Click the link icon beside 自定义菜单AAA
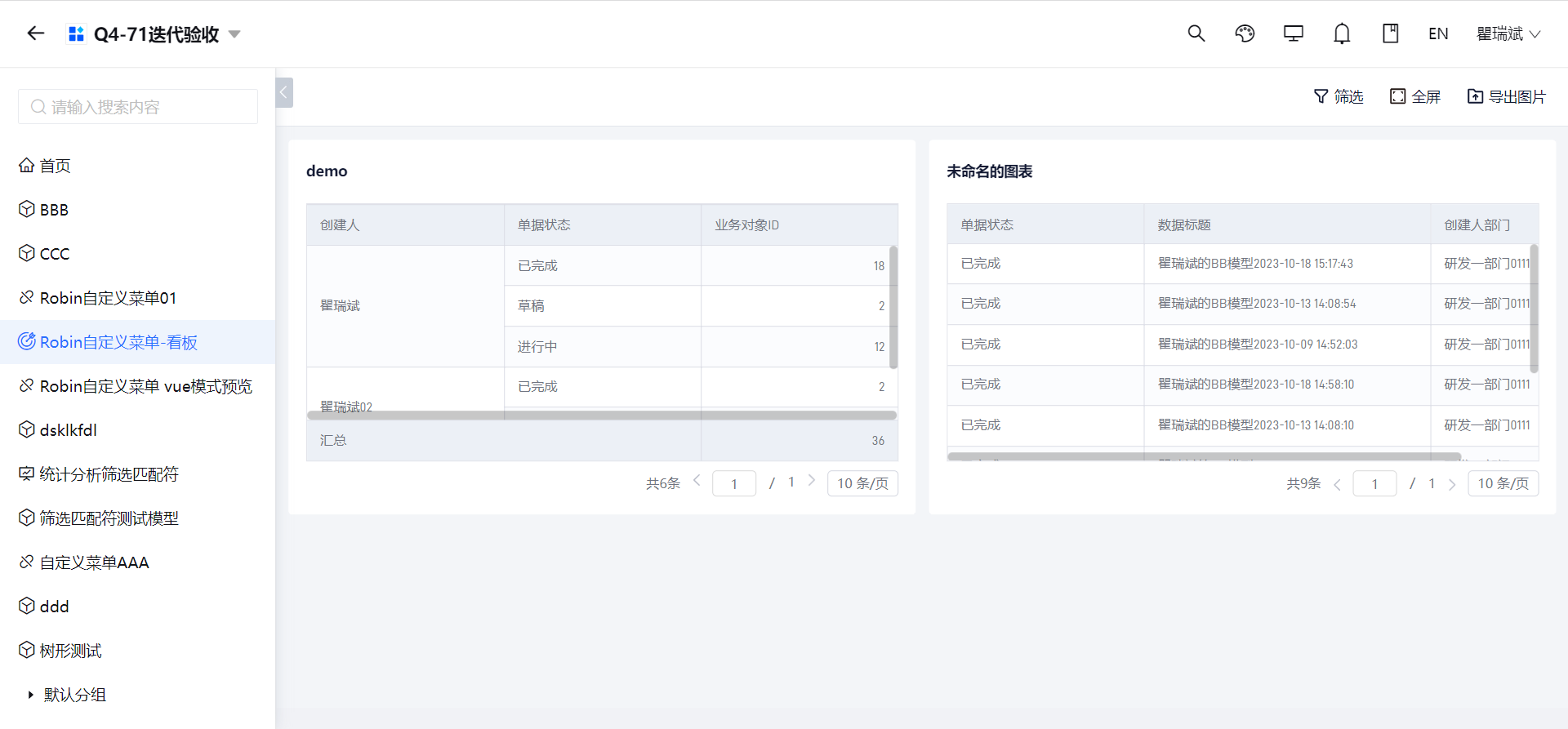Image resolution: width=1568 pixels, height=729 pixels. tap(27, 562)
